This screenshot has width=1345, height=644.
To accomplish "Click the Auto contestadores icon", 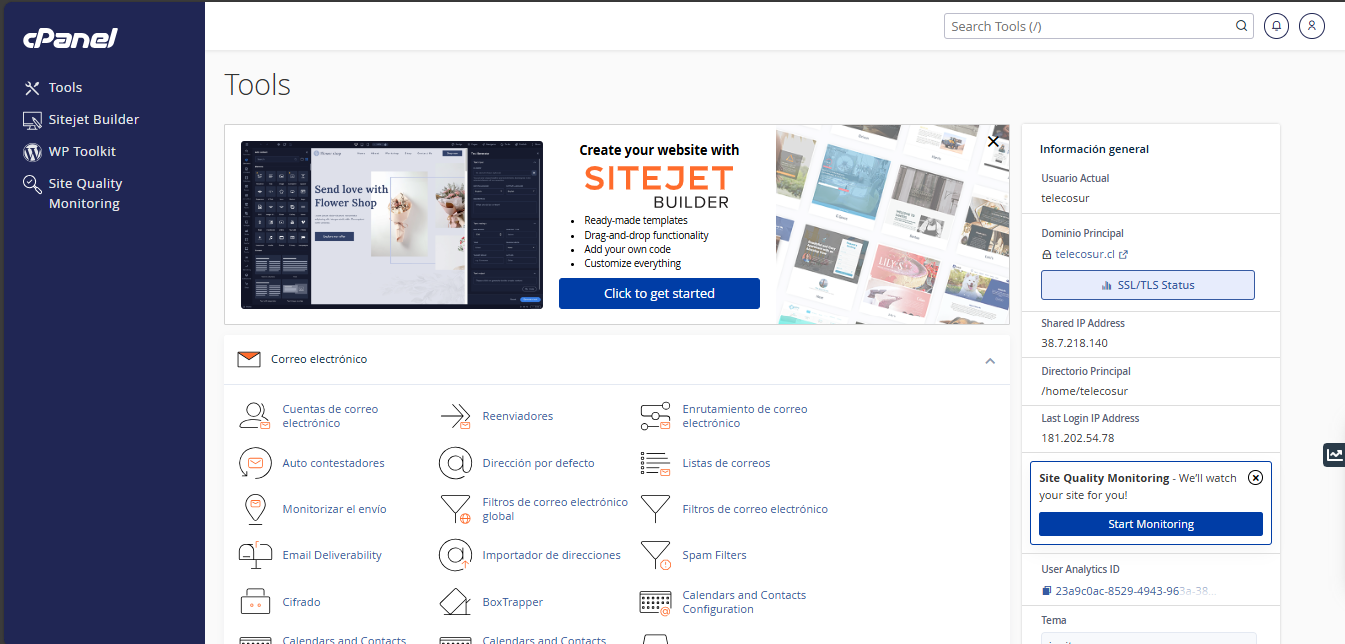I will pos(255,463).
